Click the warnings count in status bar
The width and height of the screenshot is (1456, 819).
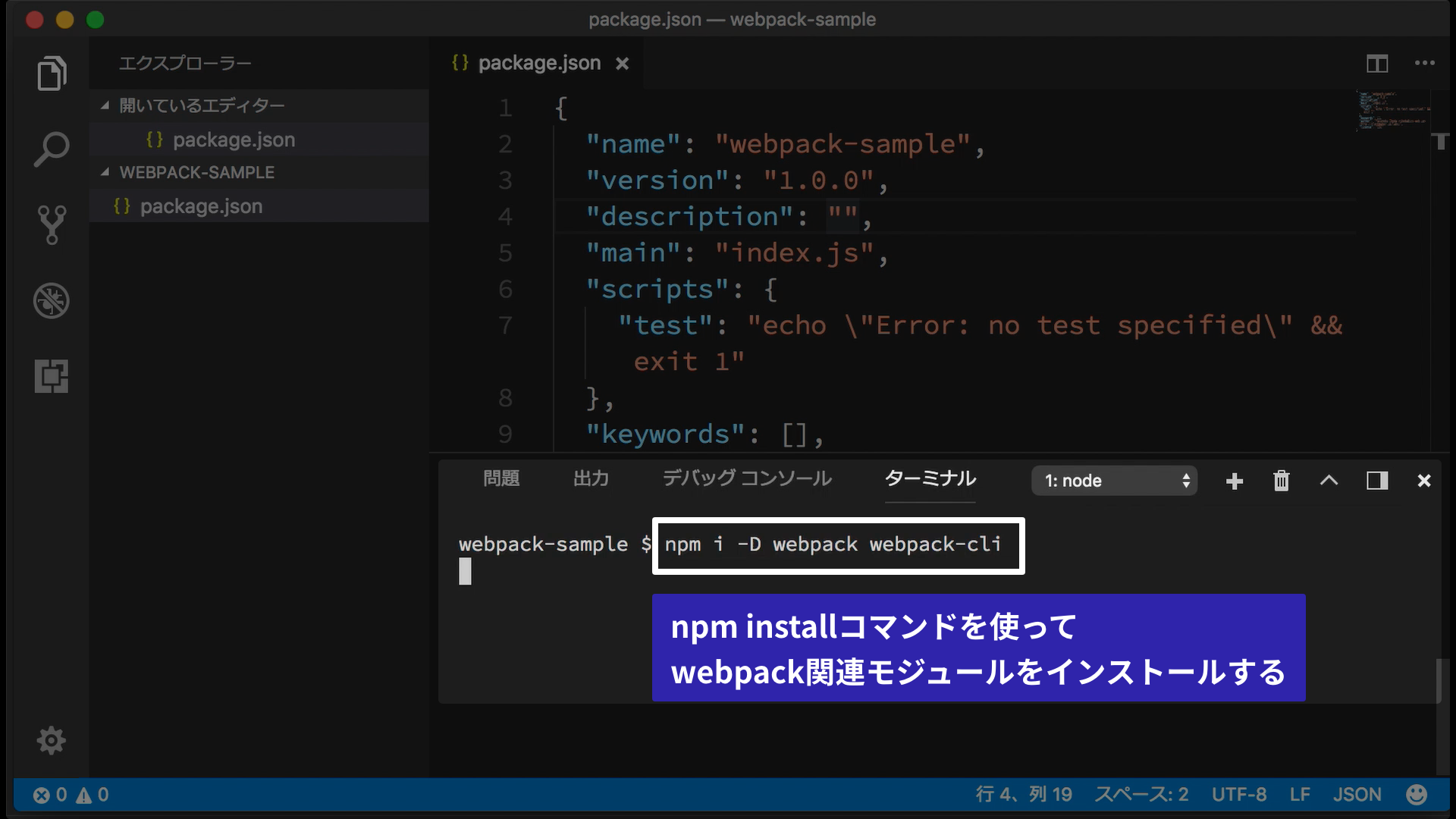click(93, 795)
